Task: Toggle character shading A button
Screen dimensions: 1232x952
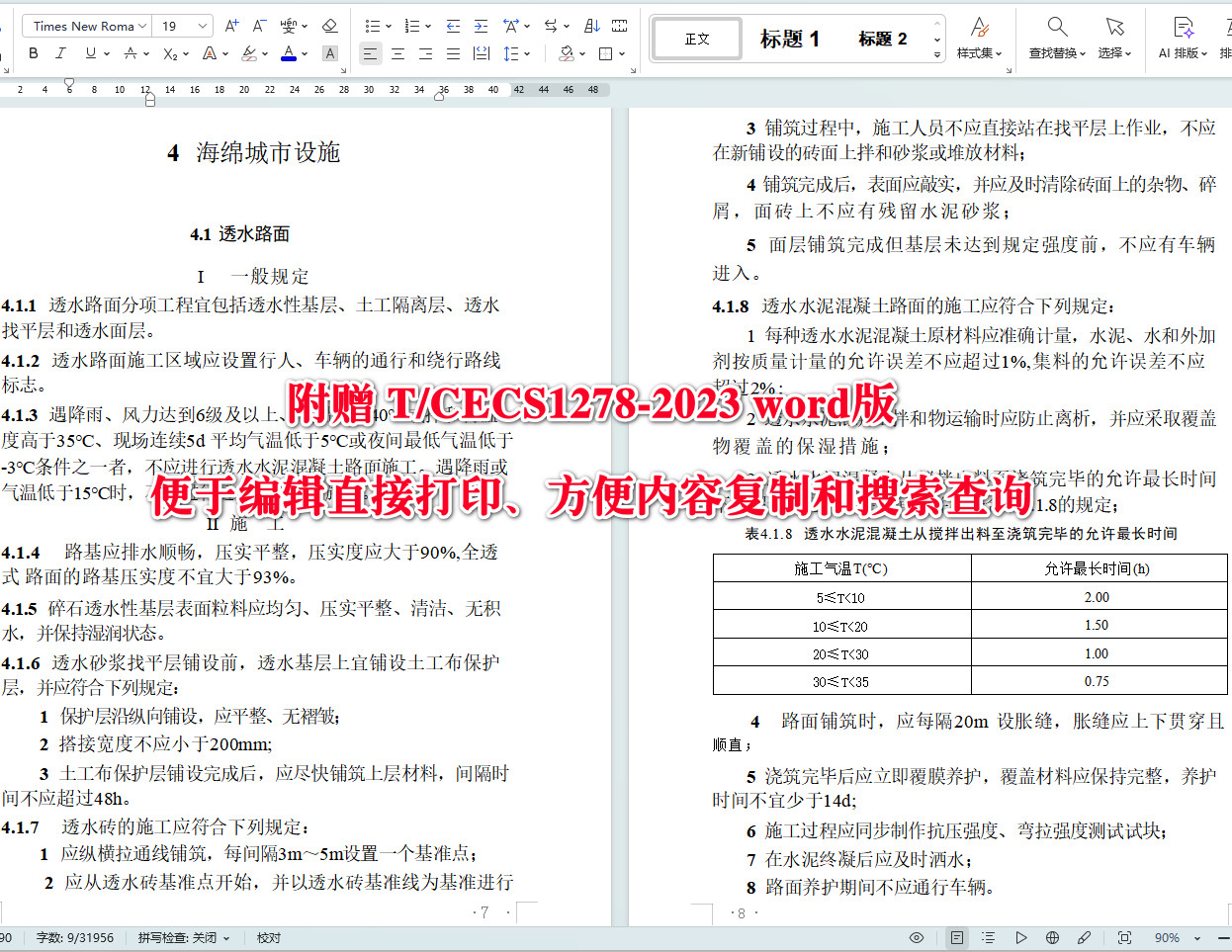Action: [330, 53]
